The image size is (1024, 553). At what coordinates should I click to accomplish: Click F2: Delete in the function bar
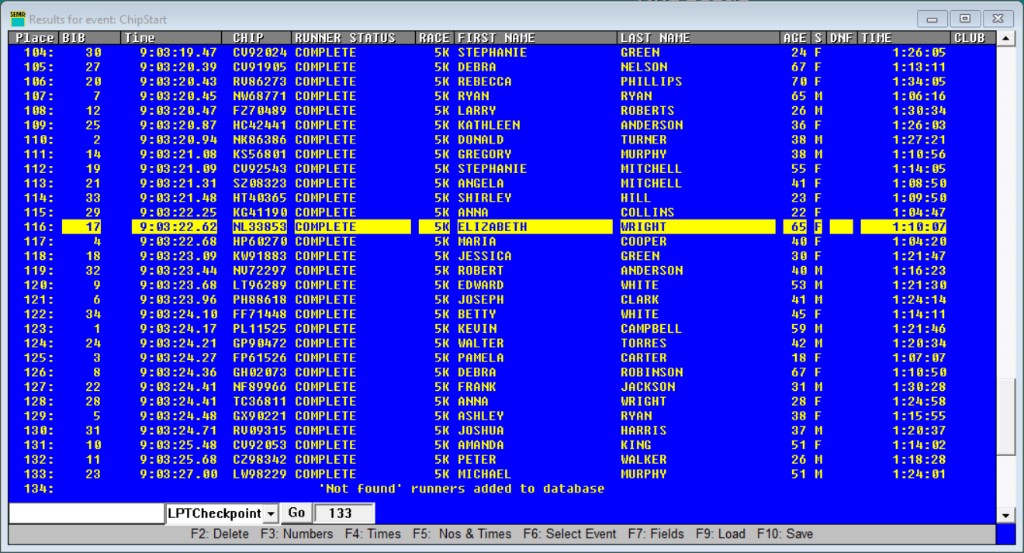point(219,534)
